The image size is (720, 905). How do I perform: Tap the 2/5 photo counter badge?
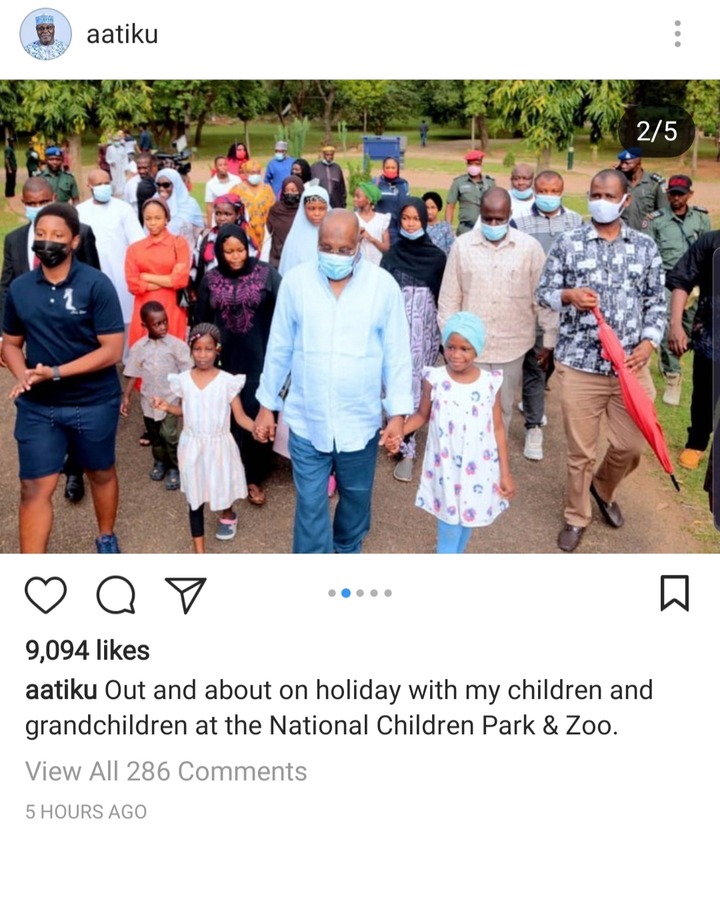[656, 131]
